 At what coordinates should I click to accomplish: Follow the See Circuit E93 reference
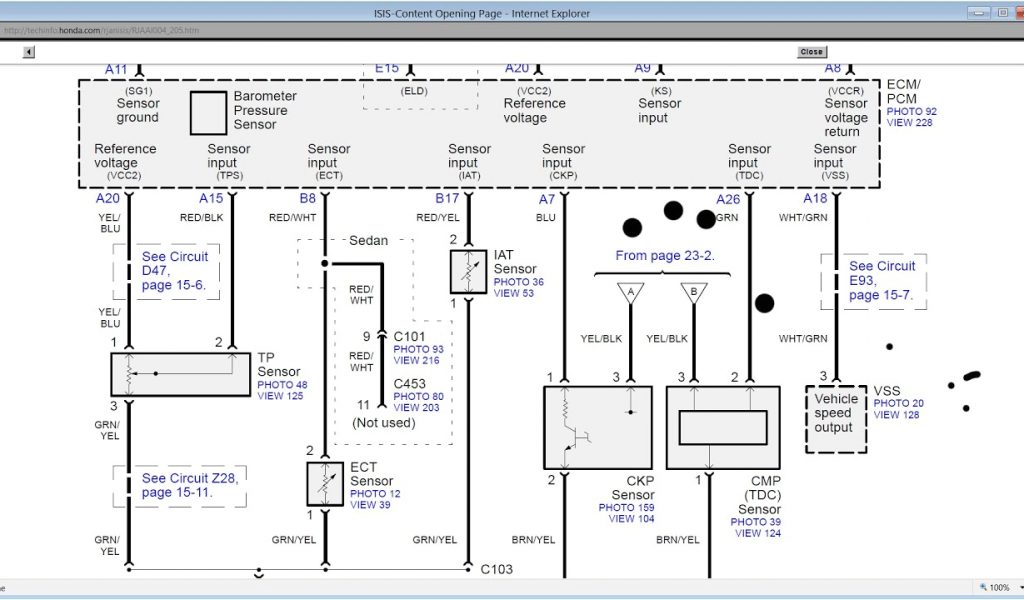click(x=882, y=280)
